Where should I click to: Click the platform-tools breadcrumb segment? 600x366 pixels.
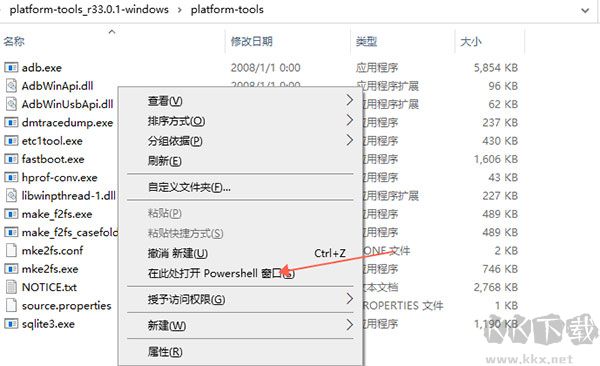coord(227,10)
